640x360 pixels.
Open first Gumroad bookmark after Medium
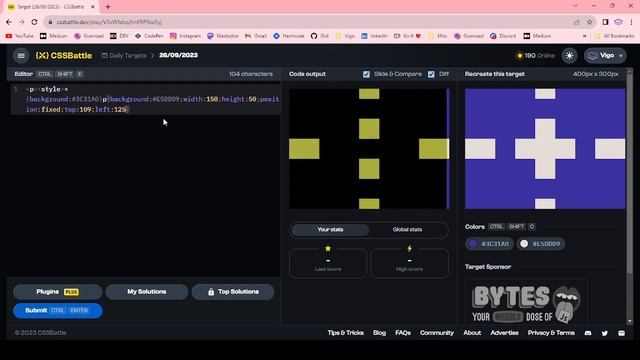tap(89, 36)
